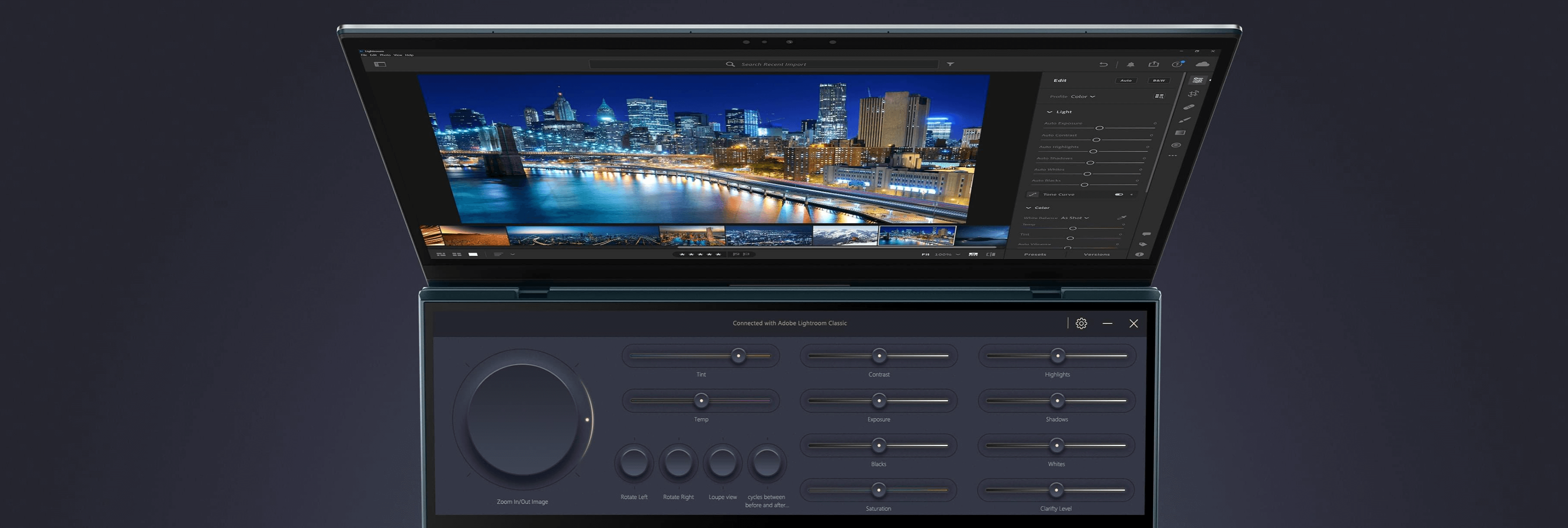Open the comments speech bubble icon
Image resolution: width=1568 pixels, height=528 pixels.
coord(1146,234)
